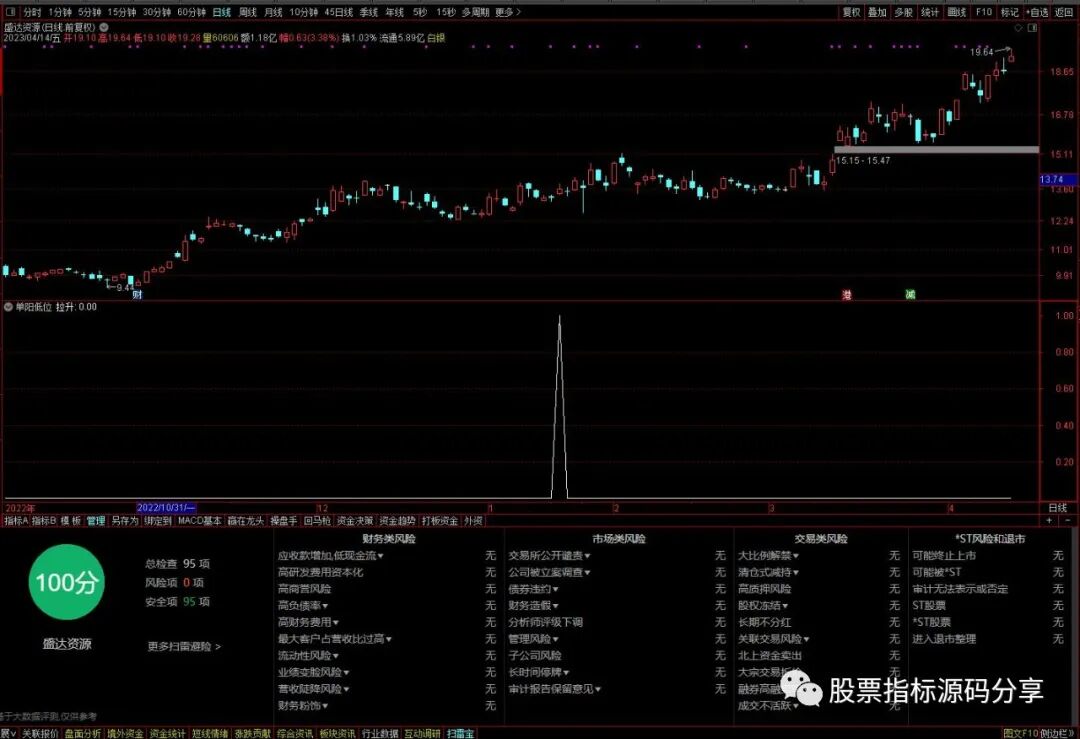The width and height of the screenshot is (1080, 739).
Task: Expand 业绩变脸风险 item
Action: (313, 673)
